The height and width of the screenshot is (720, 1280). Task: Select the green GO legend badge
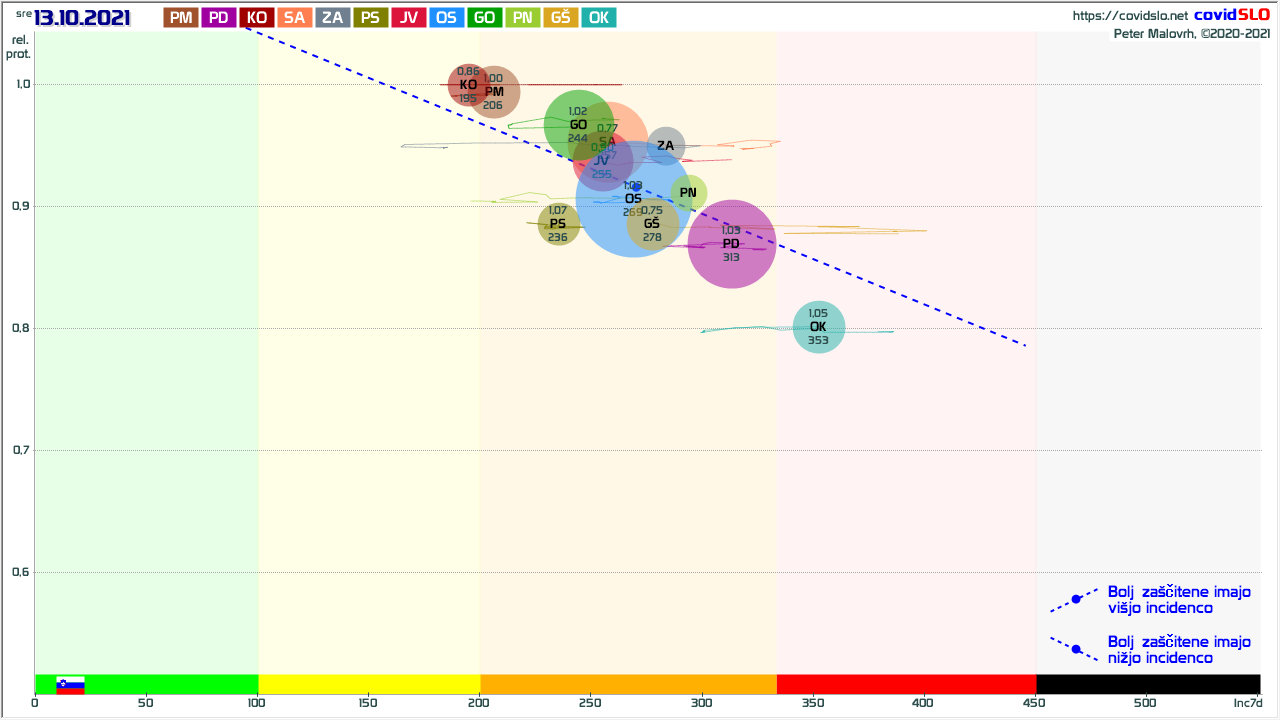click(485, 17)
